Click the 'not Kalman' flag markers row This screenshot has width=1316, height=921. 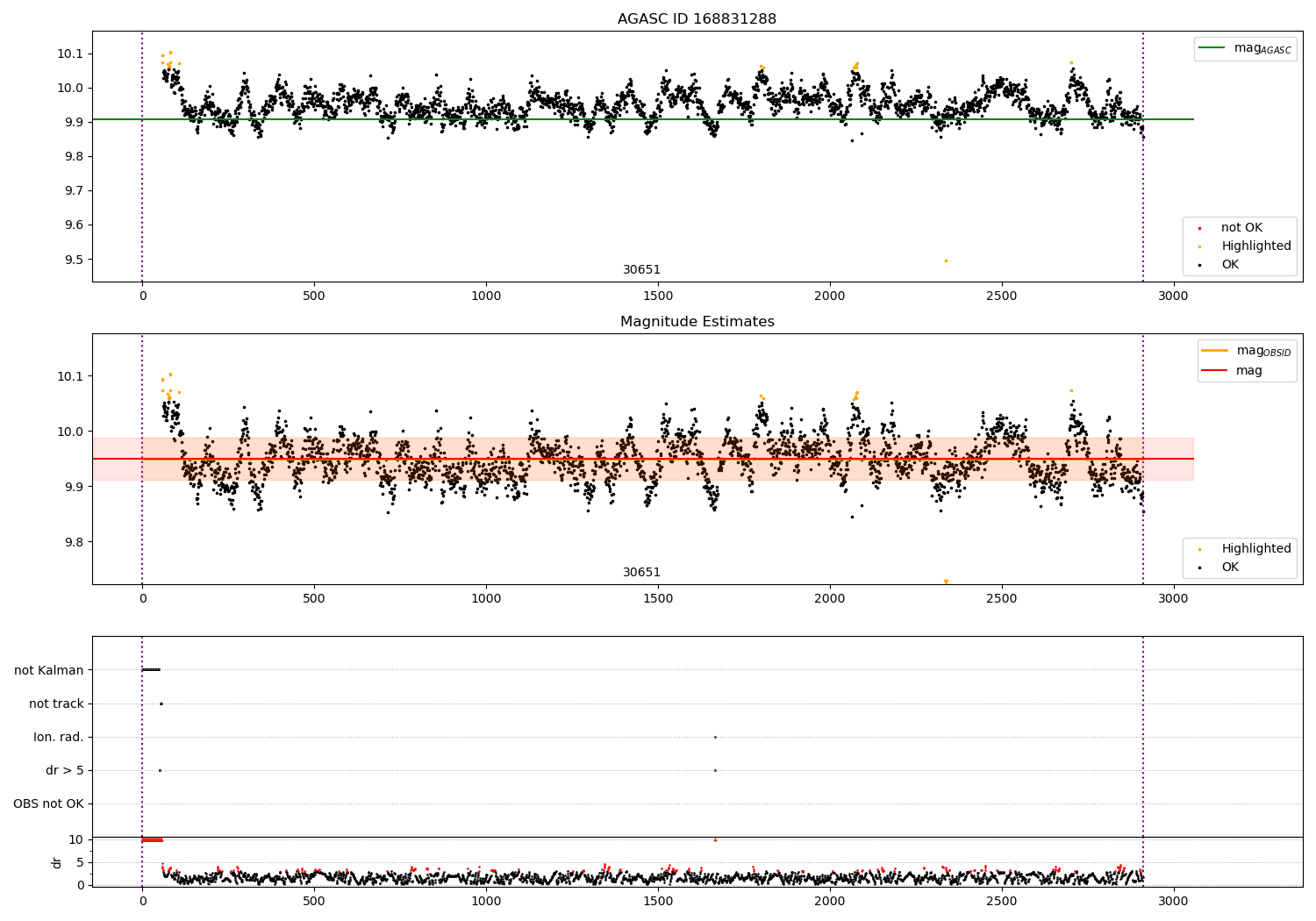(151, 670)
